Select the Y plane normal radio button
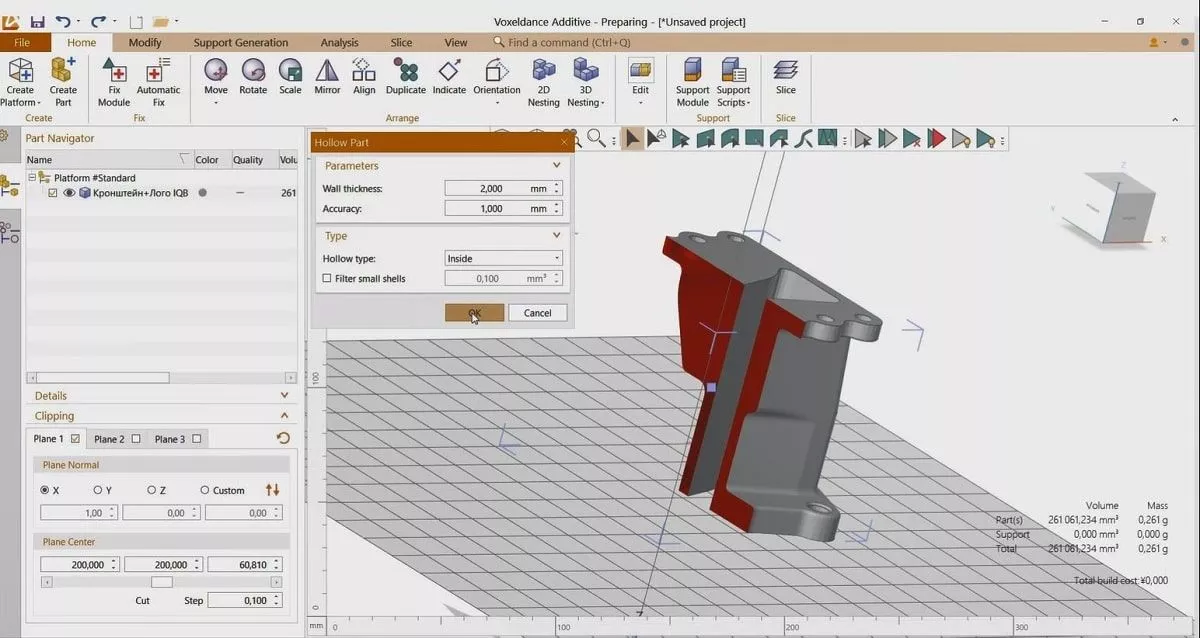Image resolution: width=1200 pixels, height=638 pixels. (x=98, y=490)
